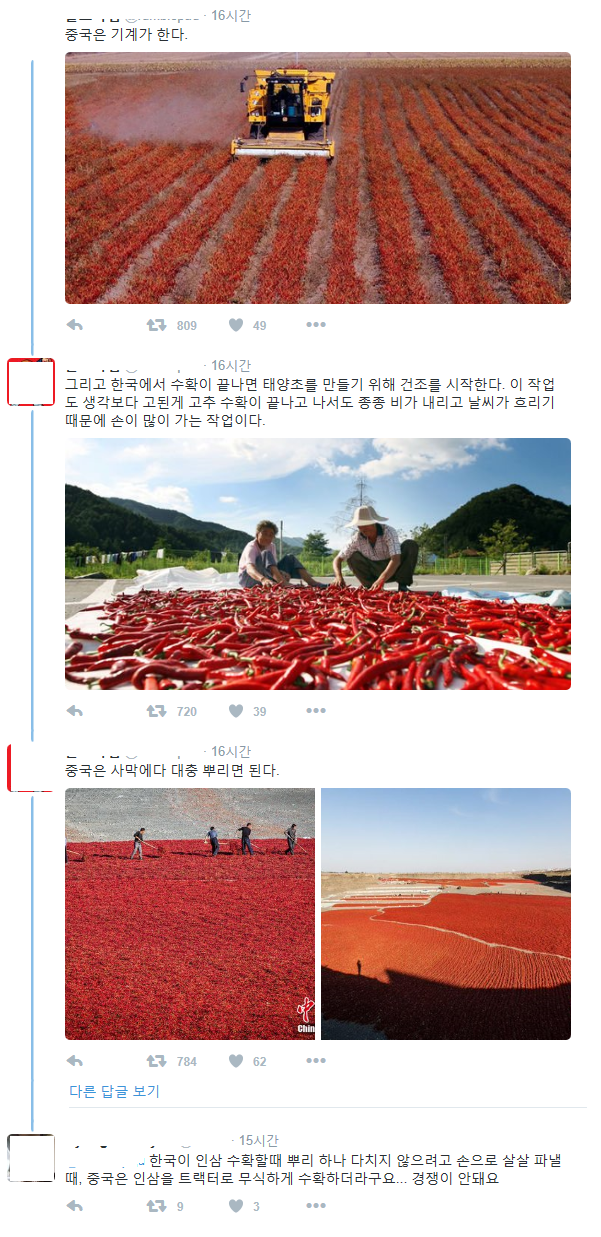601x1237 pixels.
Task: Like the comment with 3 likes
Action: pos(236,1206)
